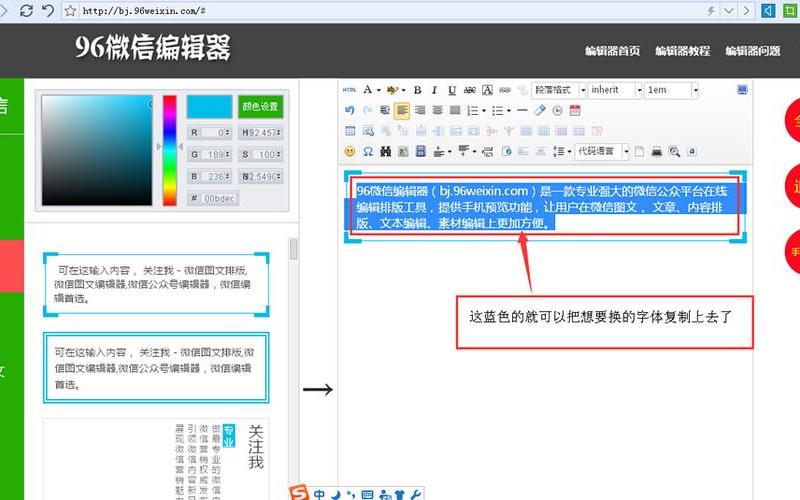Viewport: 800px width, 500px height.
Task: Click the 96微信编辑器 site logo
Action: [153, 47]
